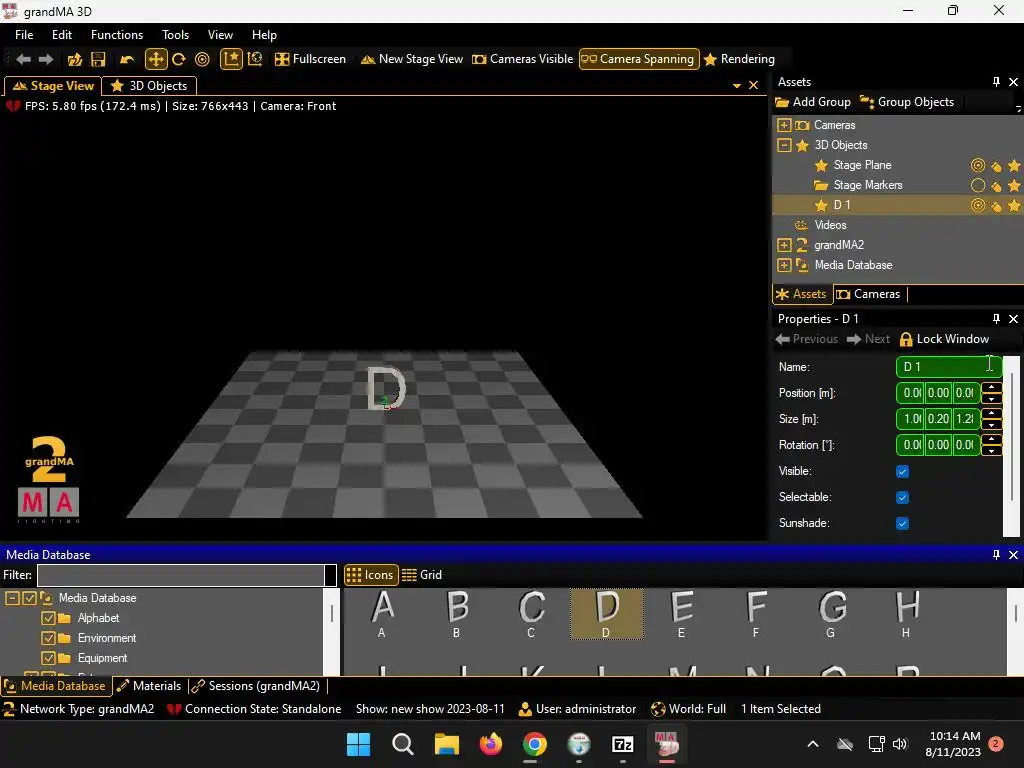
Task: Close the Stage View tab
Action: coord(754,86)
